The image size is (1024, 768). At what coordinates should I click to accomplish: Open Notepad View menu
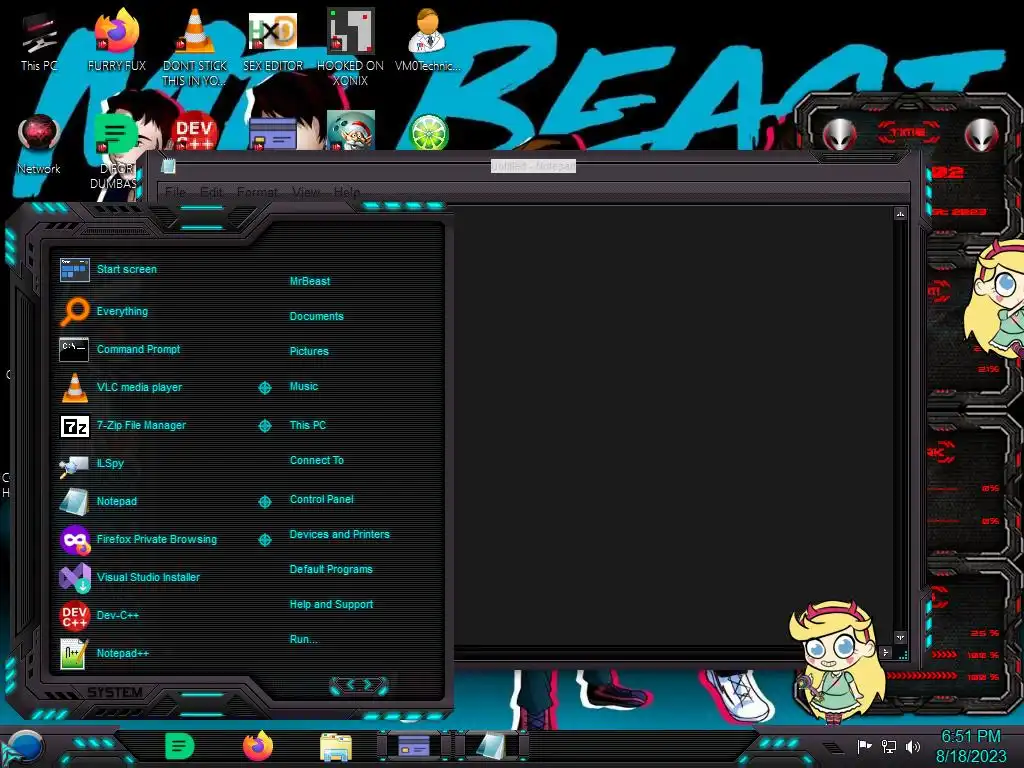coord(306,192)
